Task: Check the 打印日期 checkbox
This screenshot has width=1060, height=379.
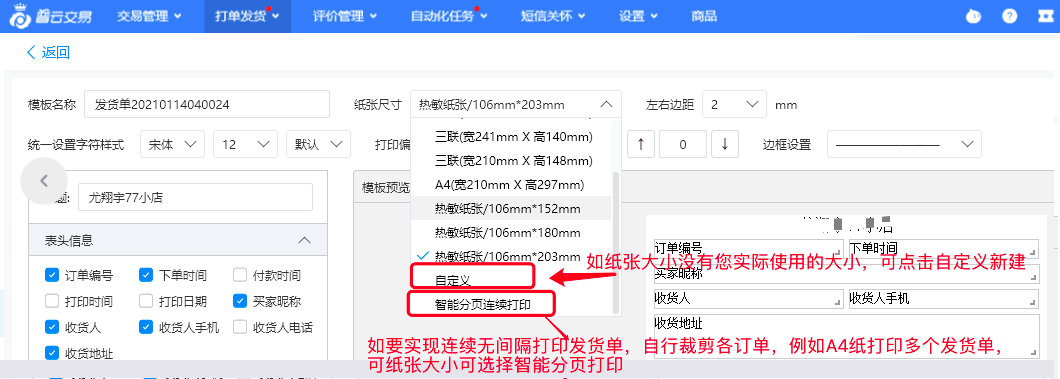Action: (145, 301)
